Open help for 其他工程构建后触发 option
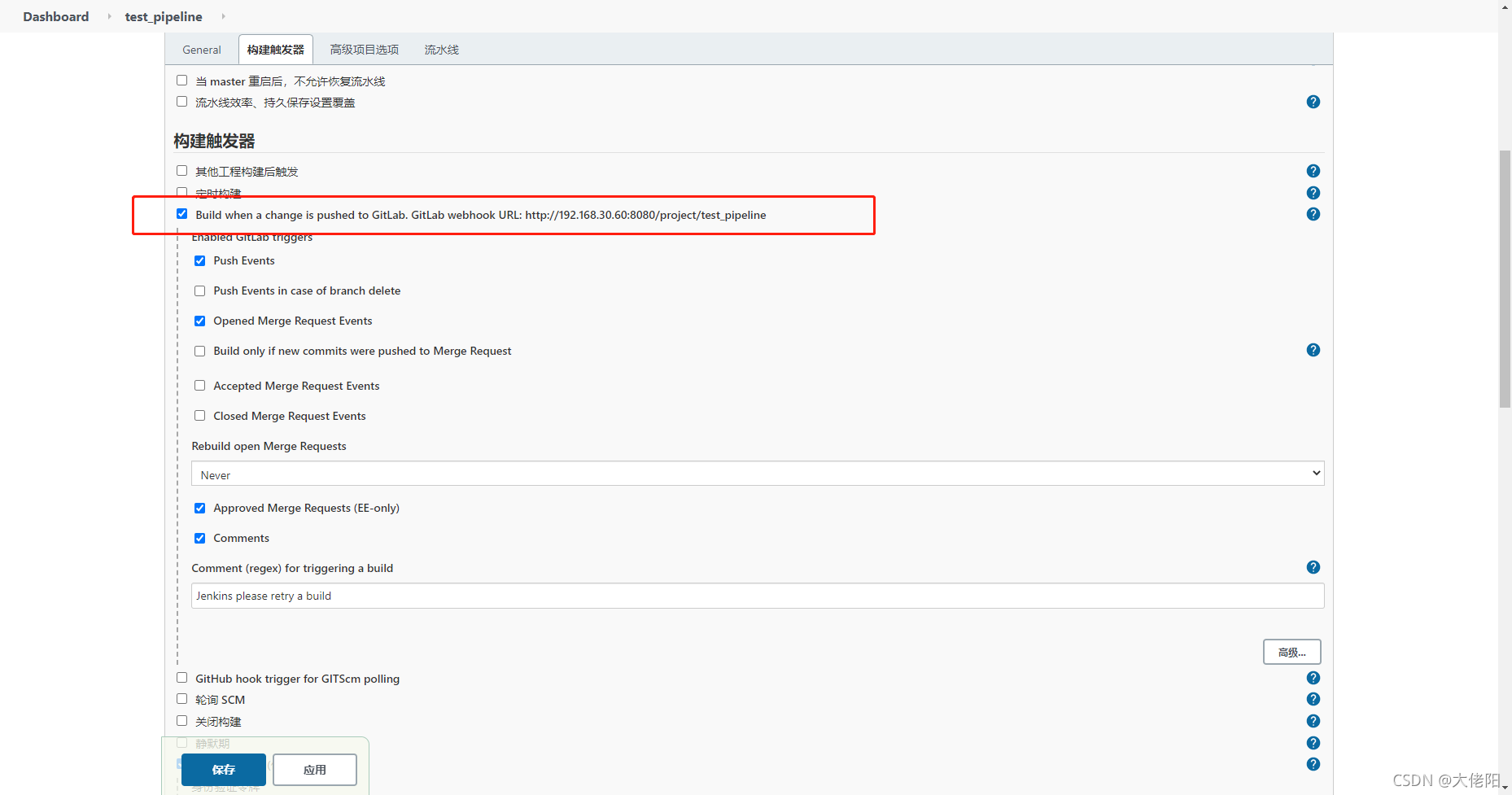Screen dimensions: 1512x795 1313,171
